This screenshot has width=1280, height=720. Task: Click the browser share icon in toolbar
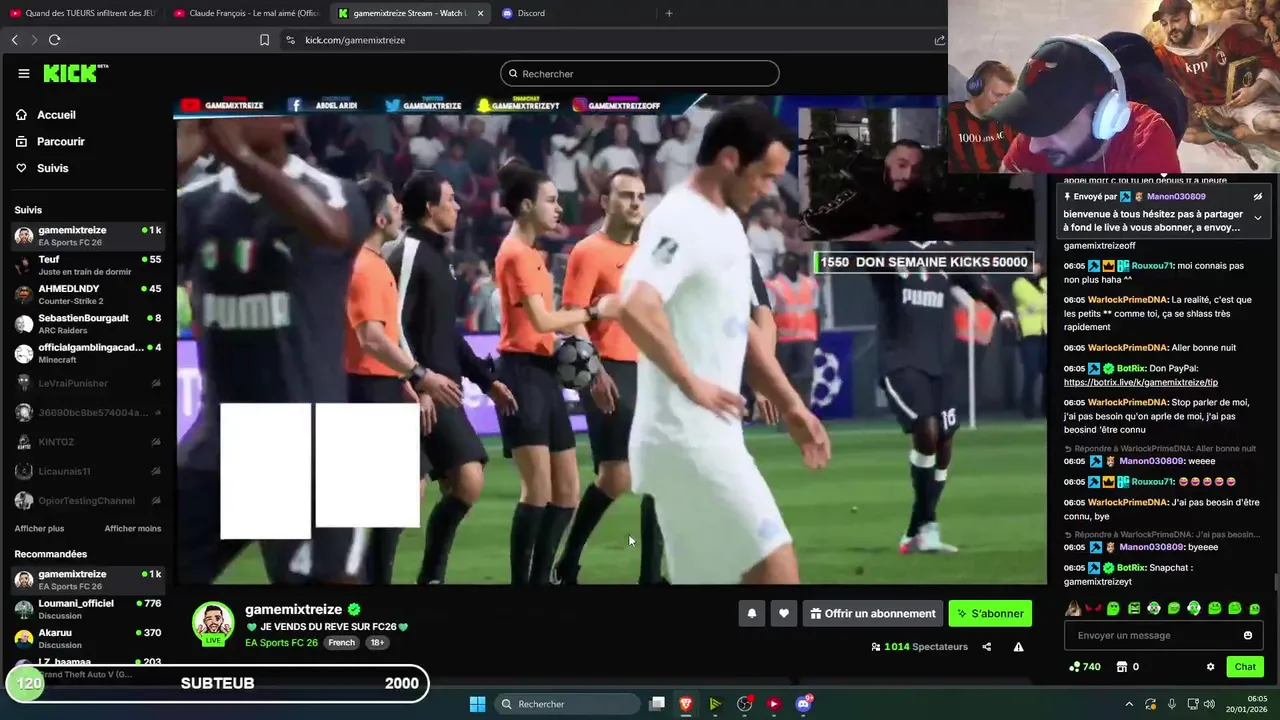point(939,40)
